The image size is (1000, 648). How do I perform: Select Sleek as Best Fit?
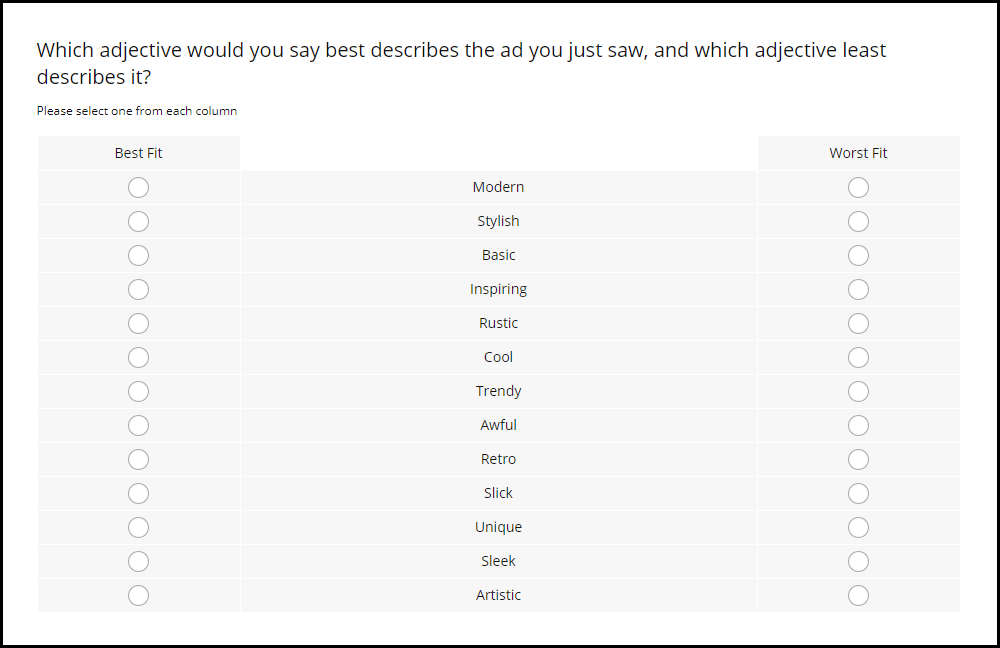tap(138, 561)
